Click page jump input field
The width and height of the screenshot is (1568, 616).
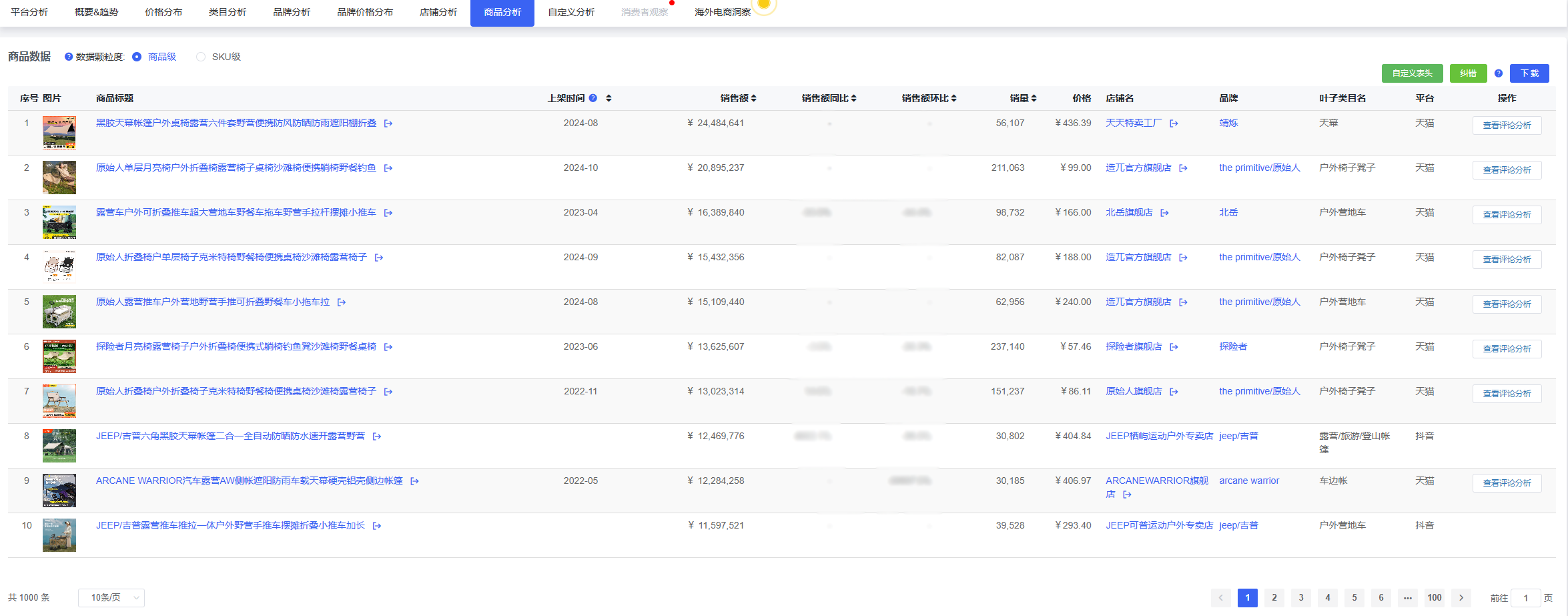tap(1525, 598)
